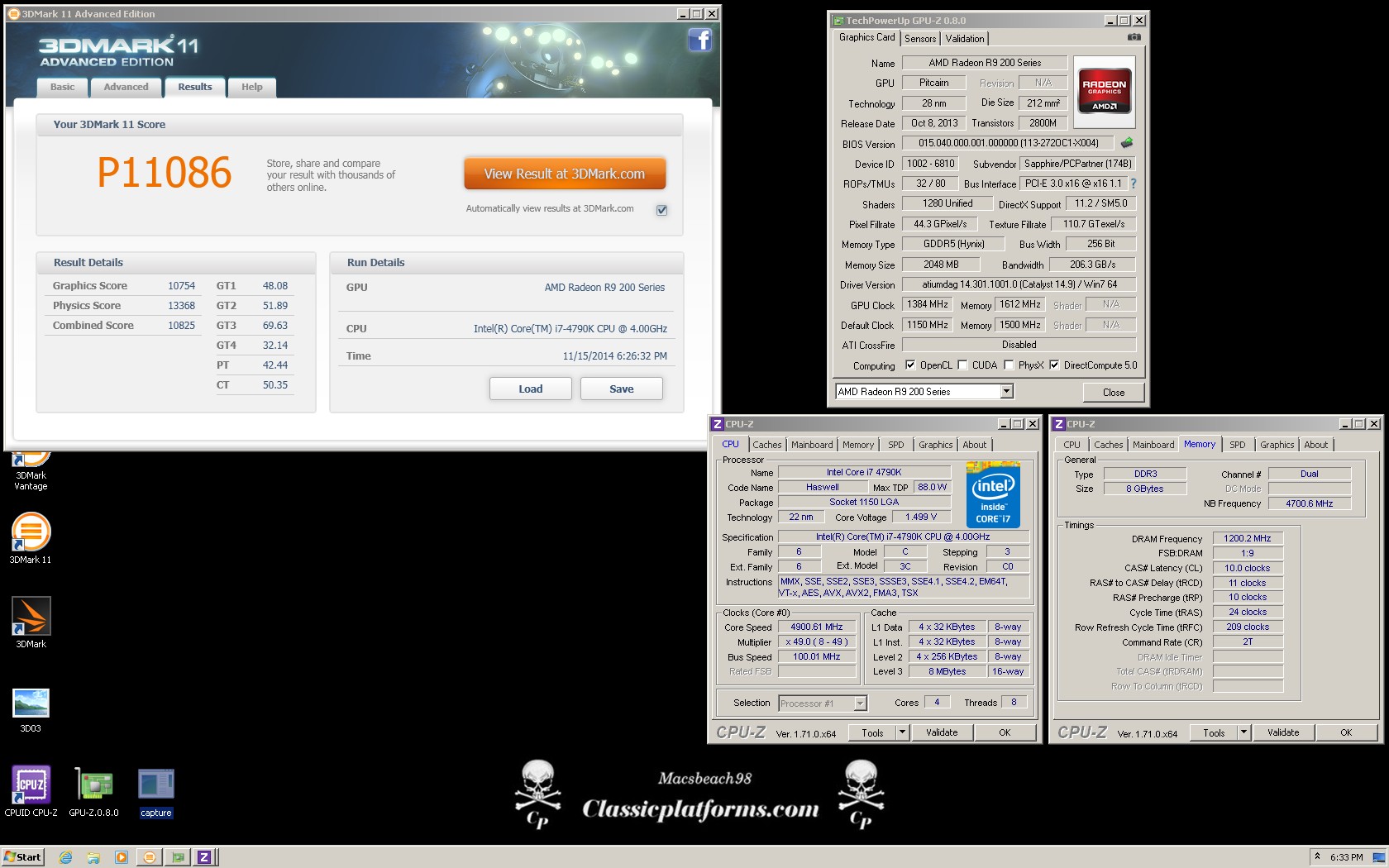Open the Mainboard tab in the CPU-Z window showing the CPU tab
This screenshot has width=1389, height=868.
(812, 445)
